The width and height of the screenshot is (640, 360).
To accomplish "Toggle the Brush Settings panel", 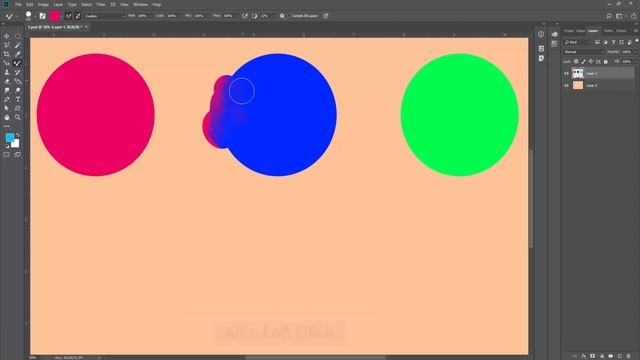I will coord(42,16).
